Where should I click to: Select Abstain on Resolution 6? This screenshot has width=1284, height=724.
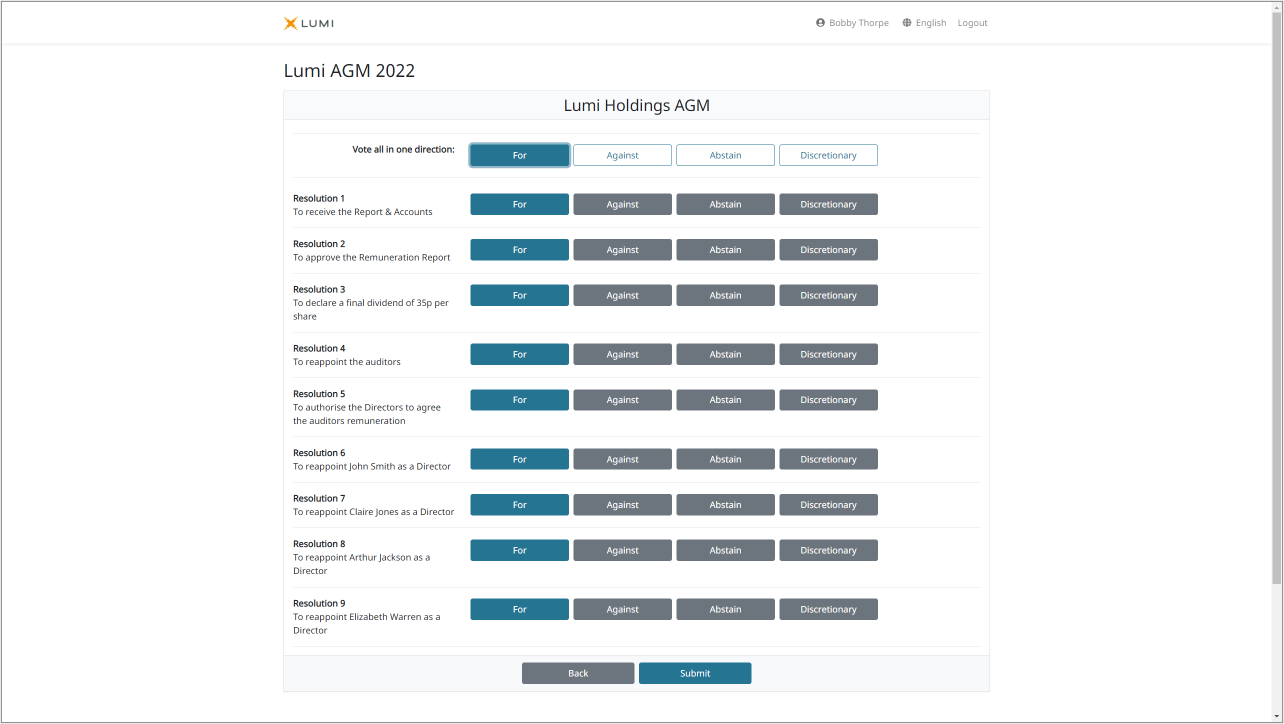[726, 459]
